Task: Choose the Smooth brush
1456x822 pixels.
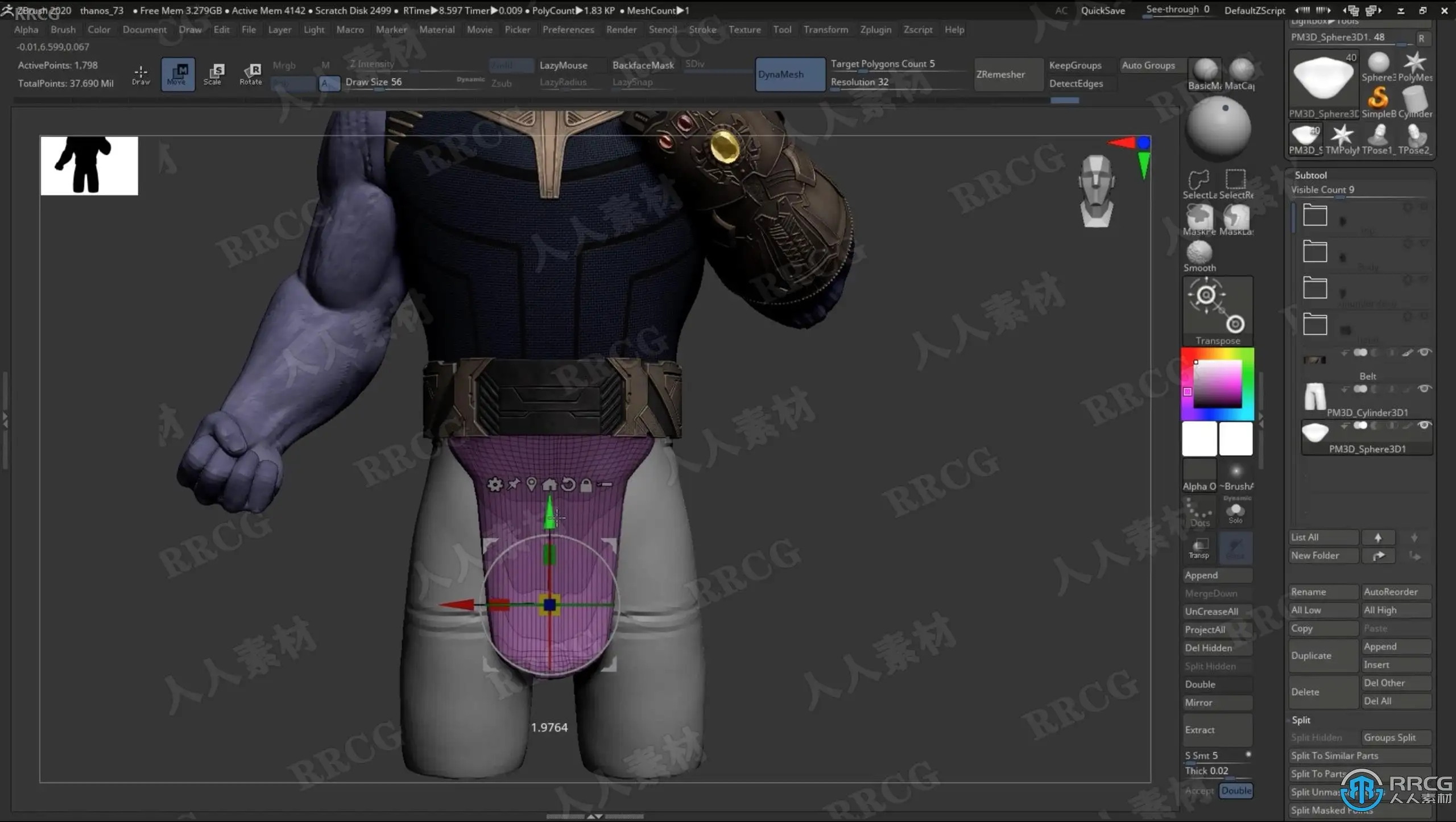Action: tap(1199, 253)
